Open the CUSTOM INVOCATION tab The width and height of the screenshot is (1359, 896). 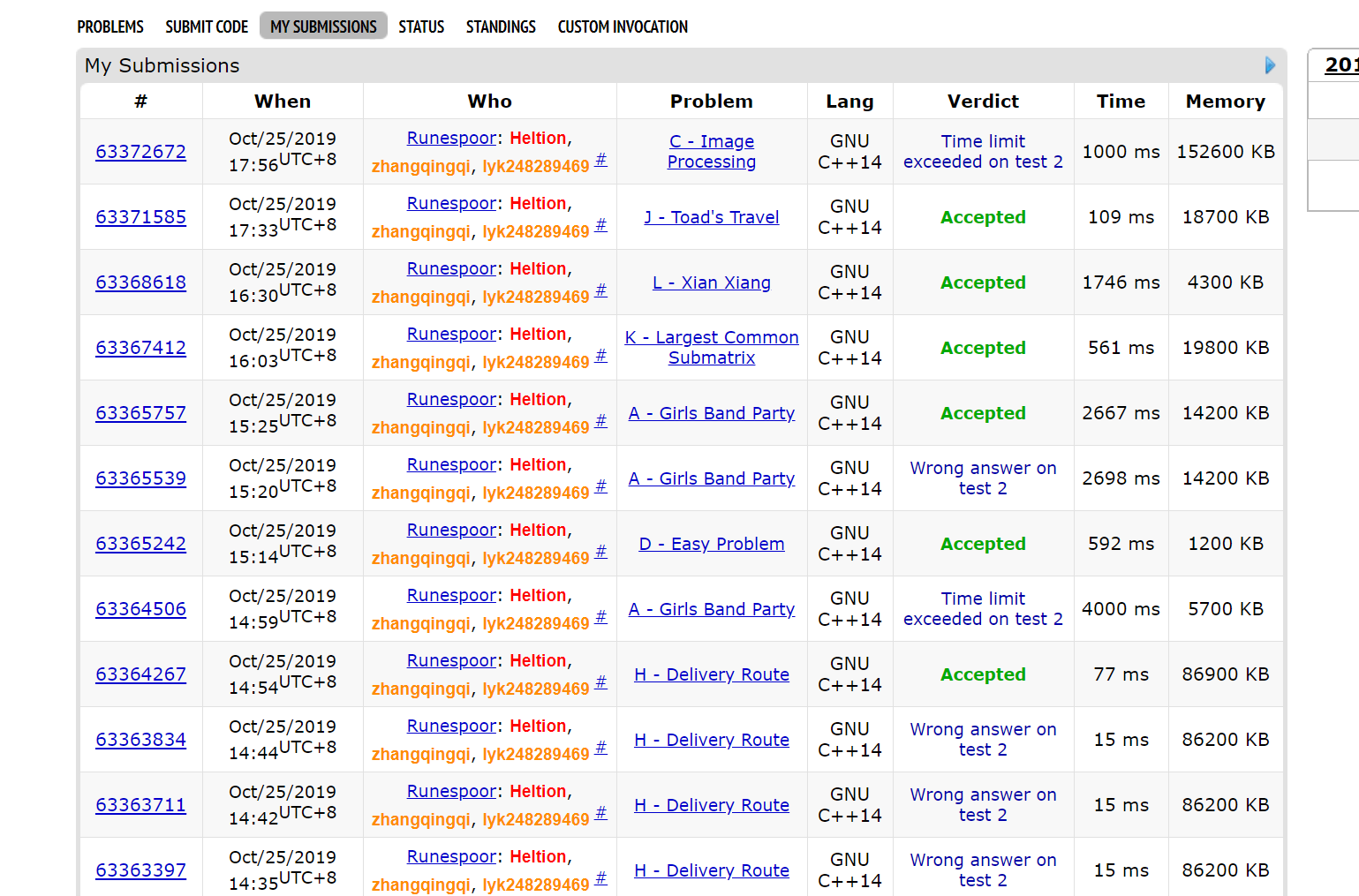point(623,26)
